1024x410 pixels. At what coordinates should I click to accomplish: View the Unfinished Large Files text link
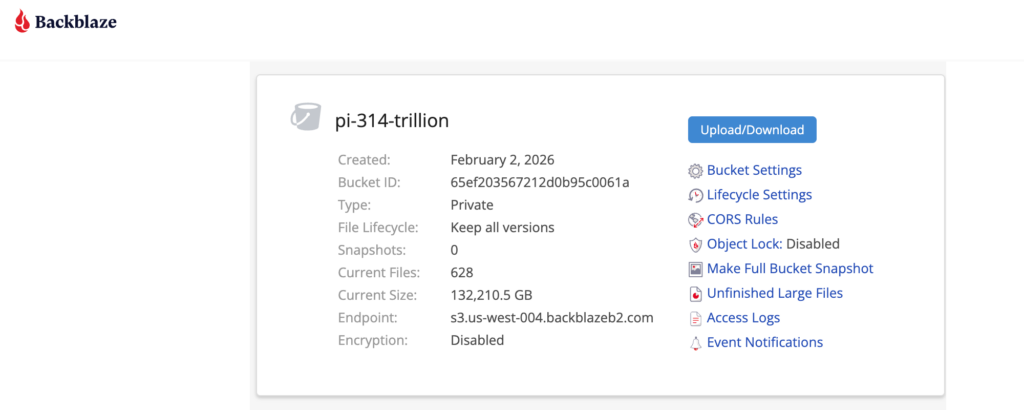click(774, 294)
